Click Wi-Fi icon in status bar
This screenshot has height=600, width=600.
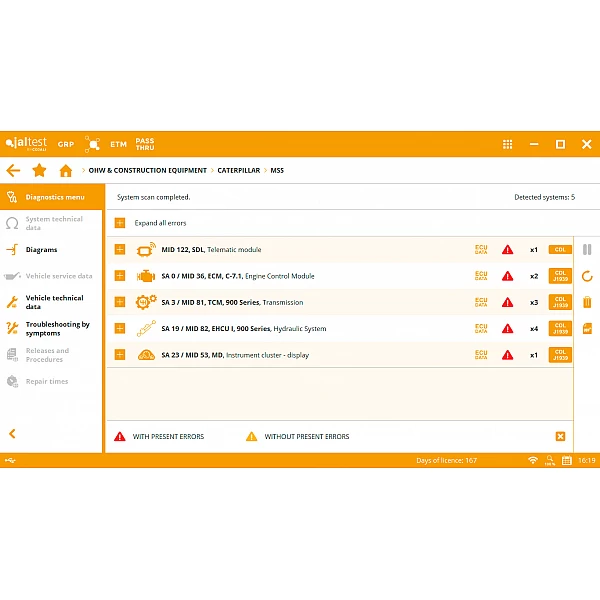(533, 460)
